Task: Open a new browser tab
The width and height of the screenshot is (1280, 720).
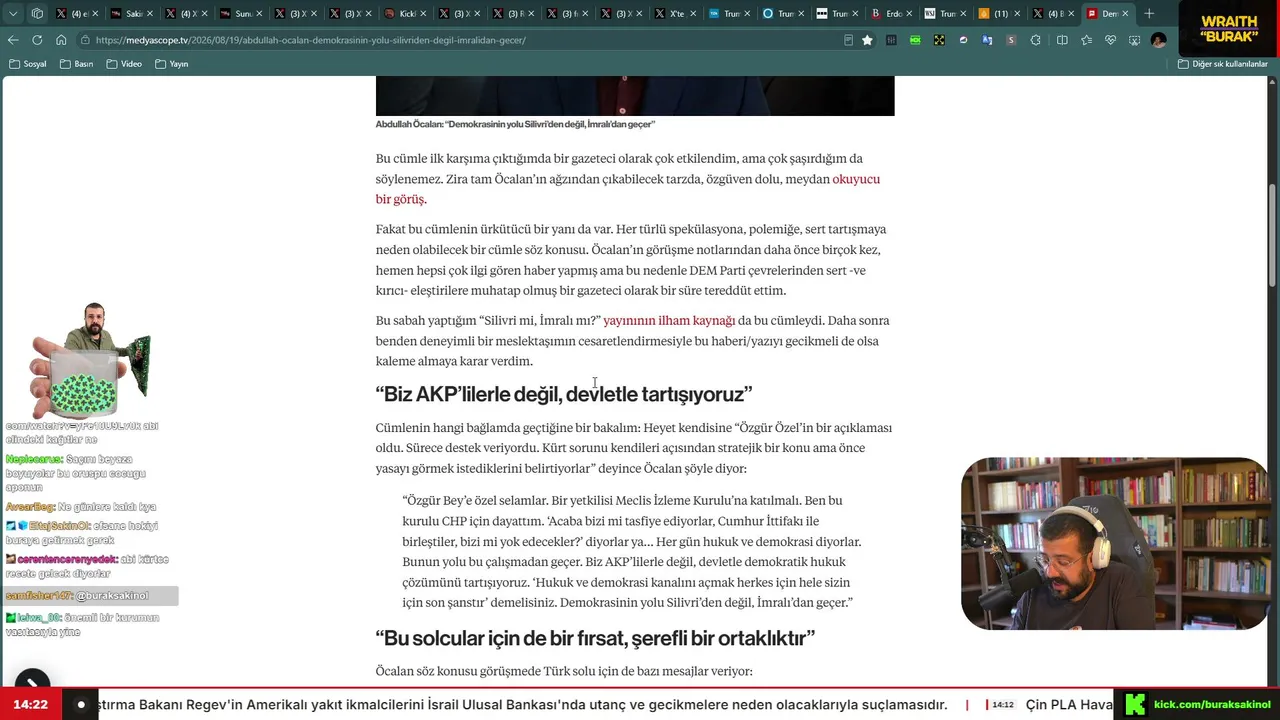Action: click(1149, 14)
